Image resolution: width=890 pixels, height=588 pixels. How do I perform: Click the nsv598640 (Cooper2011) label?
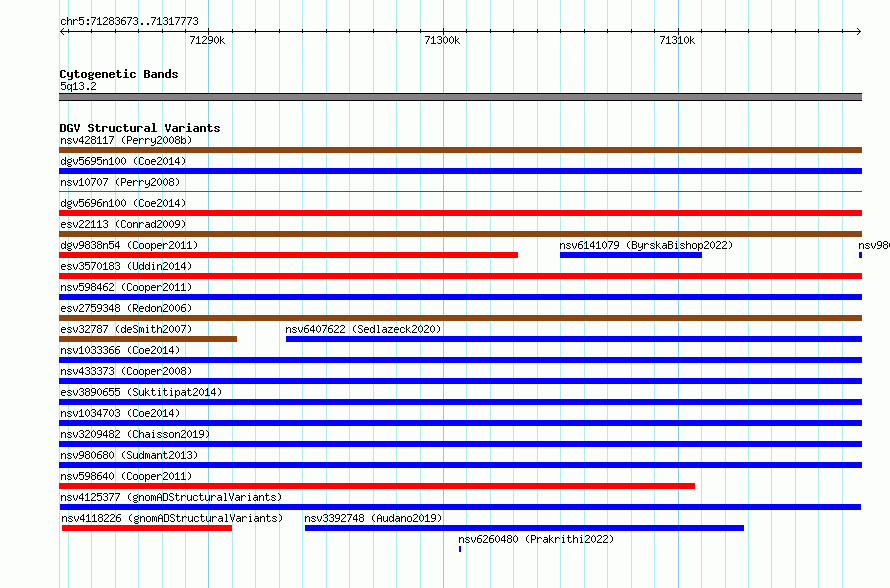coord(126,476)
